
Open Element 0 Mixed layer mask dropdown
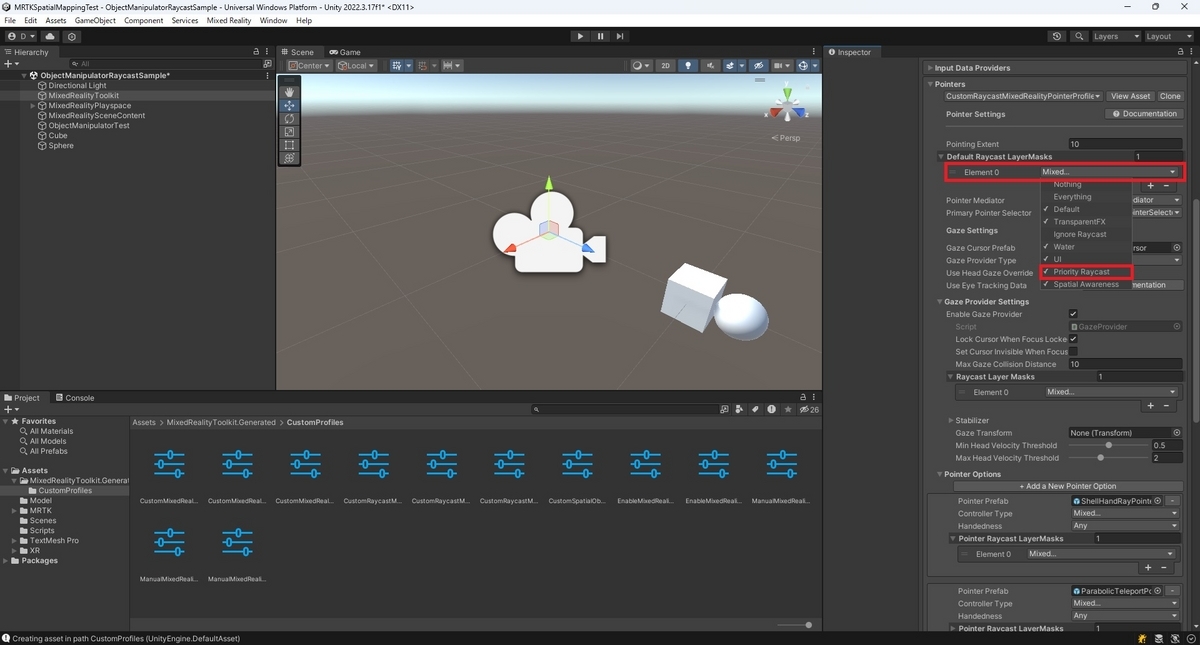click(x=1109, y=172)
